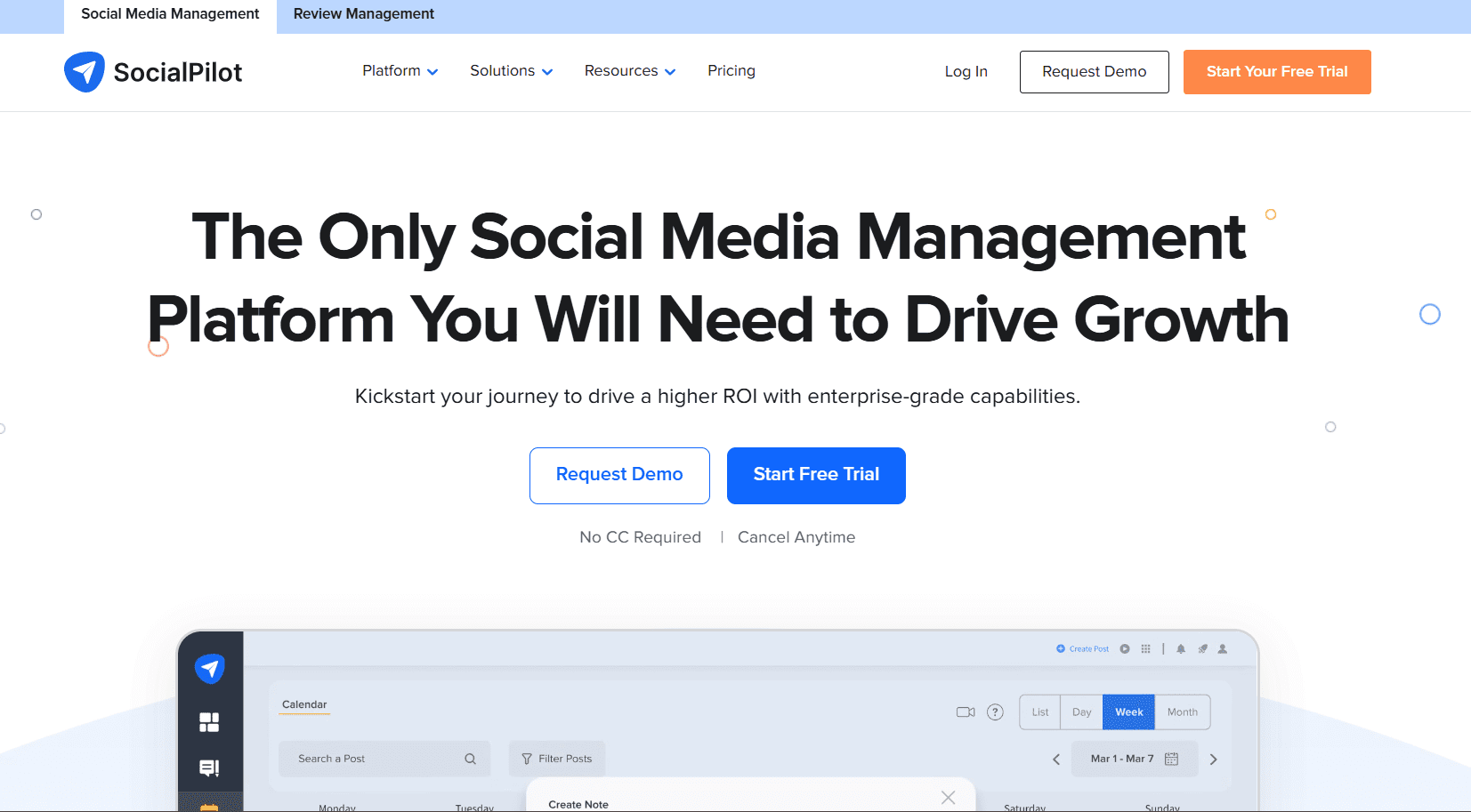Switch to the Review Management tab
Viewport: 1471px width, 812px height.
tap(363, 13)
